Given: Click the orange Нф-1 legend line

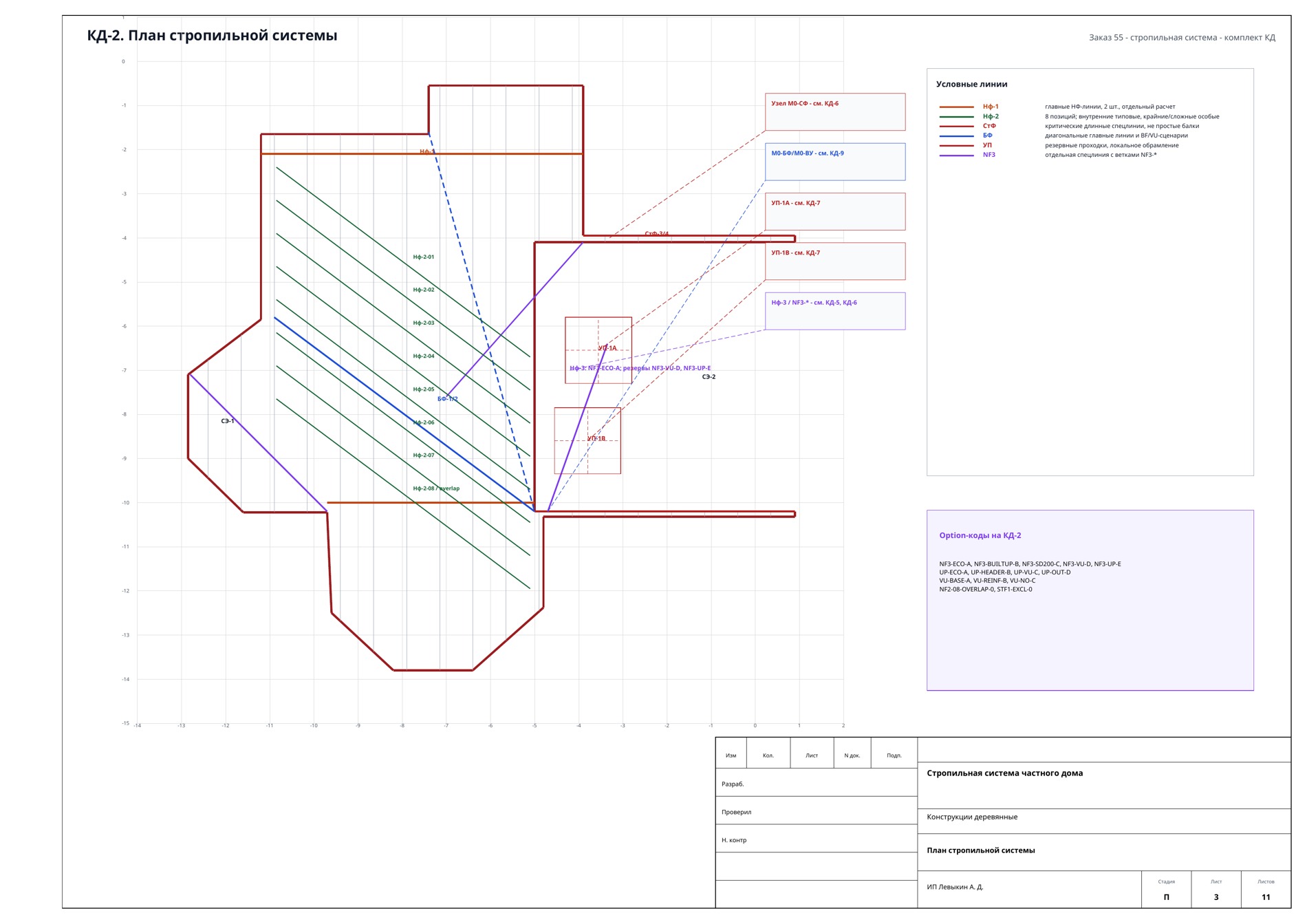Looking at the screenshot, I should point(957,107).
